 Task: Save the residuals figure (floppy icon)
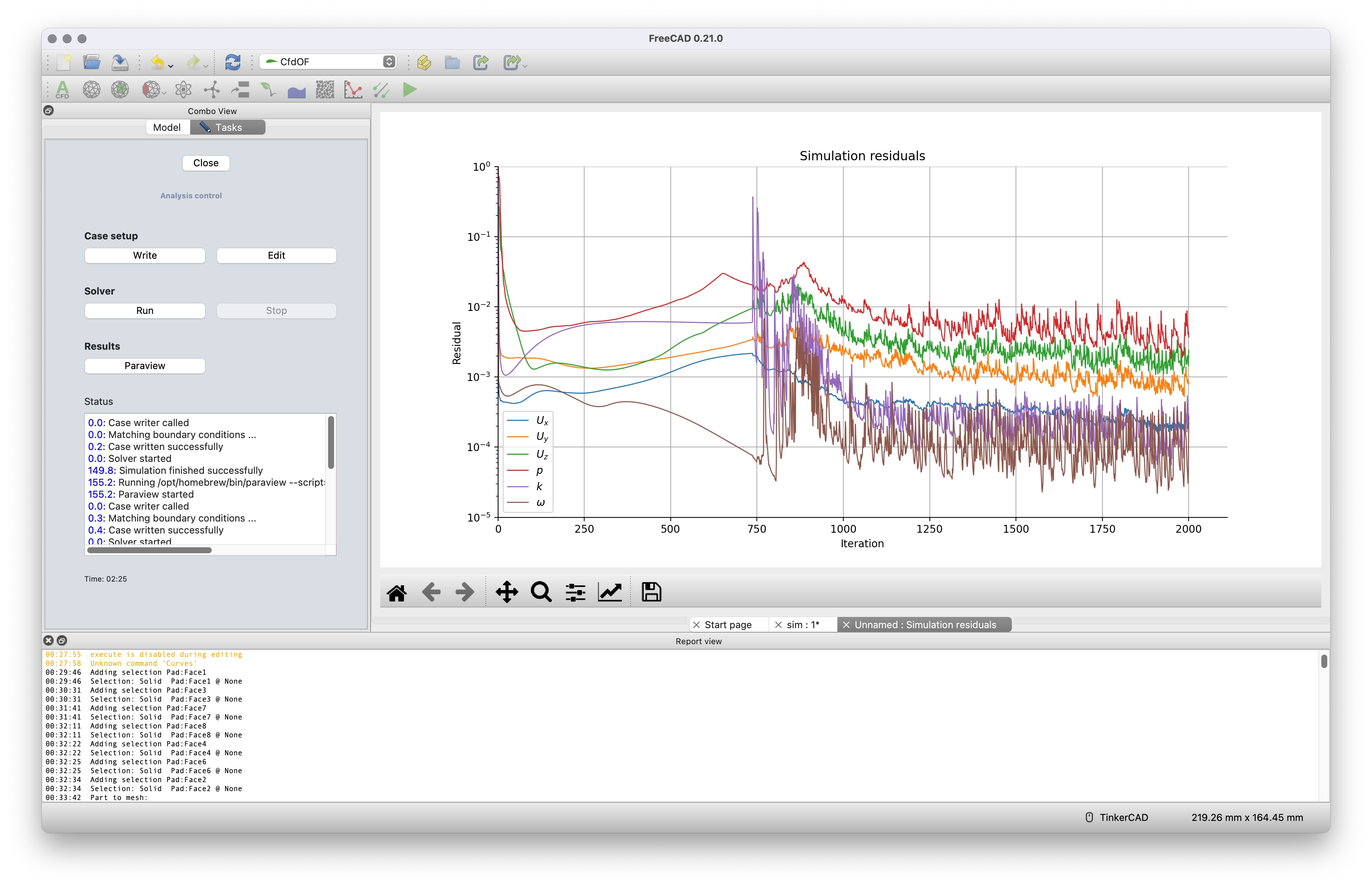coord(651,591)
